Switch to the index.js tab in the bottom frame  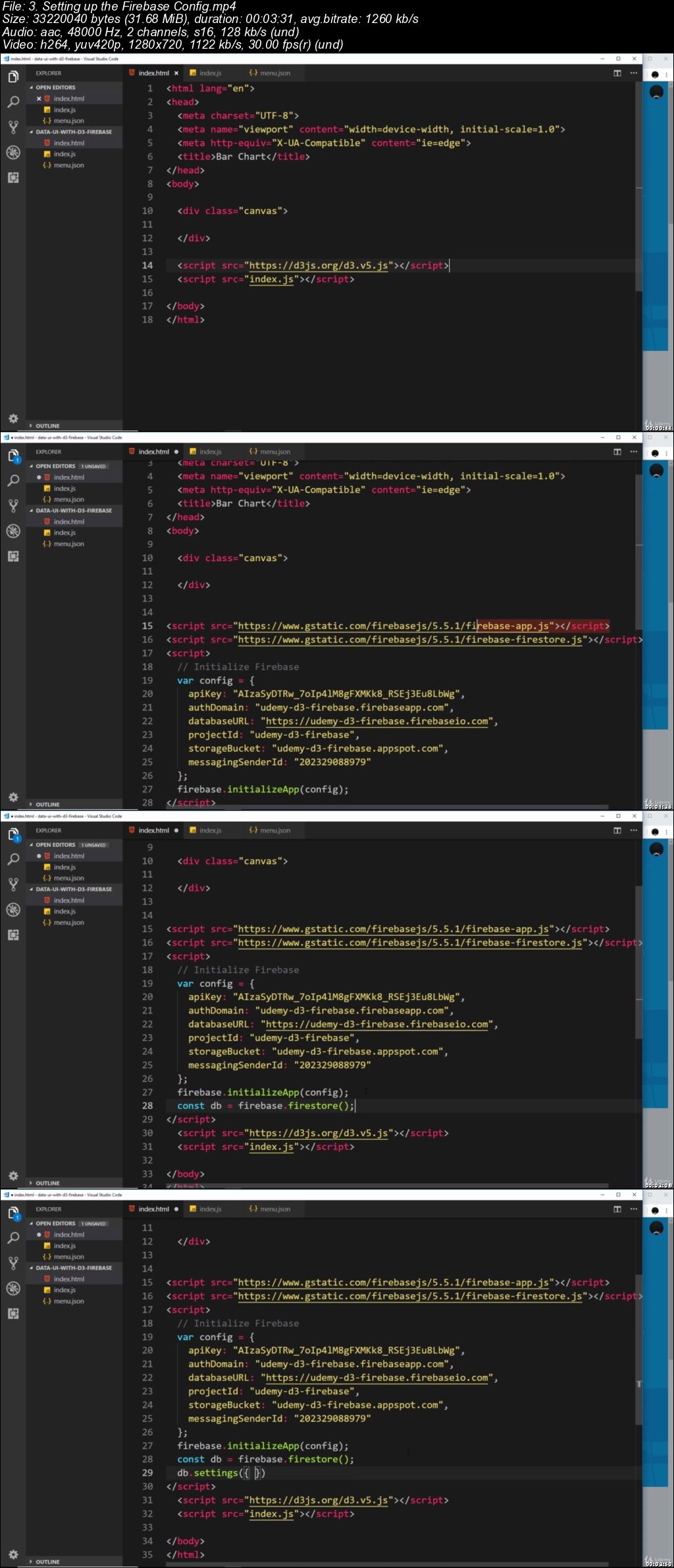point(211,1209)
